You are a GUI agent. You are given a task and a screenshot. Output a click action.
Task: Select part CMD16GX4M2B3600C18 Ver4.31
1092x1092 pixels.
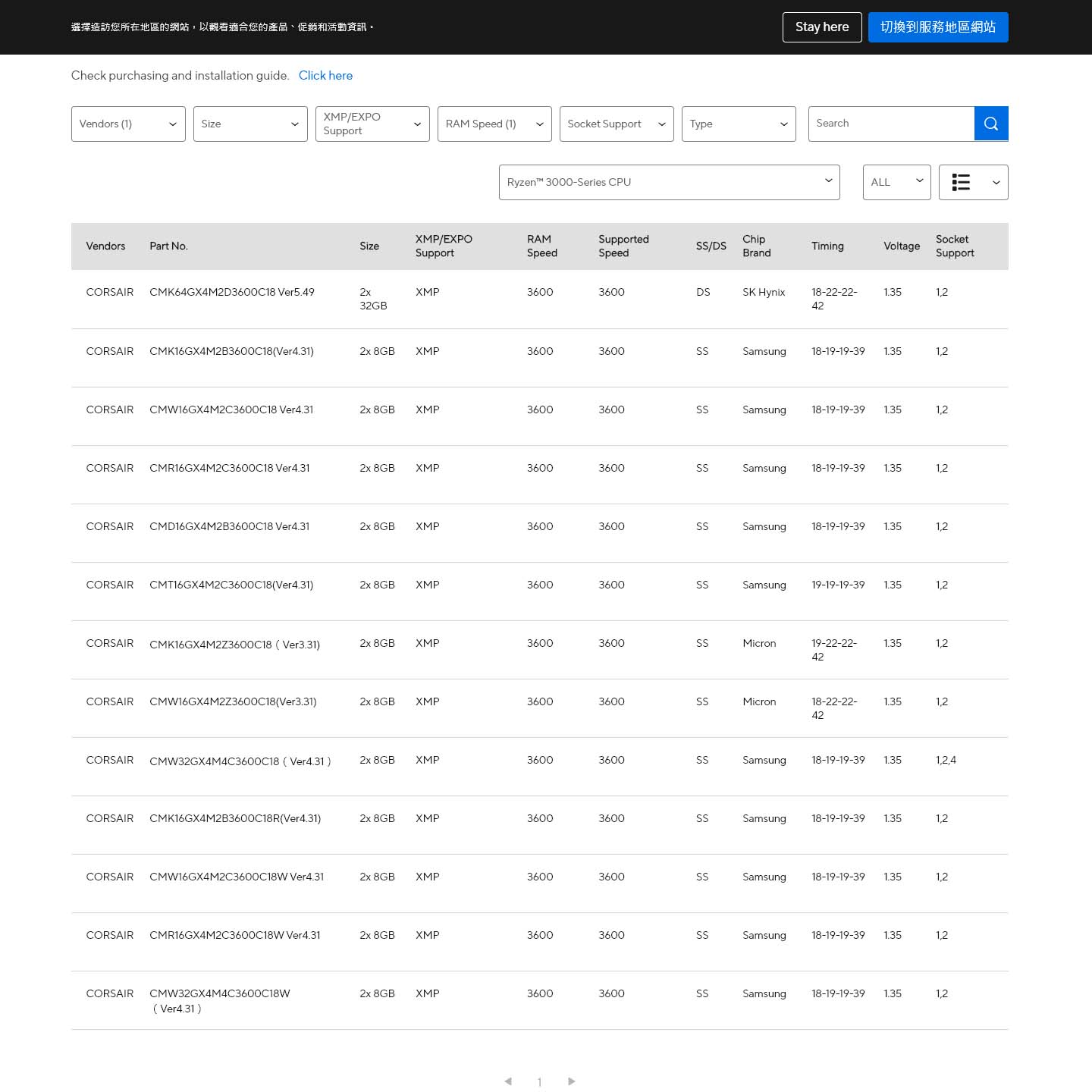230,526
